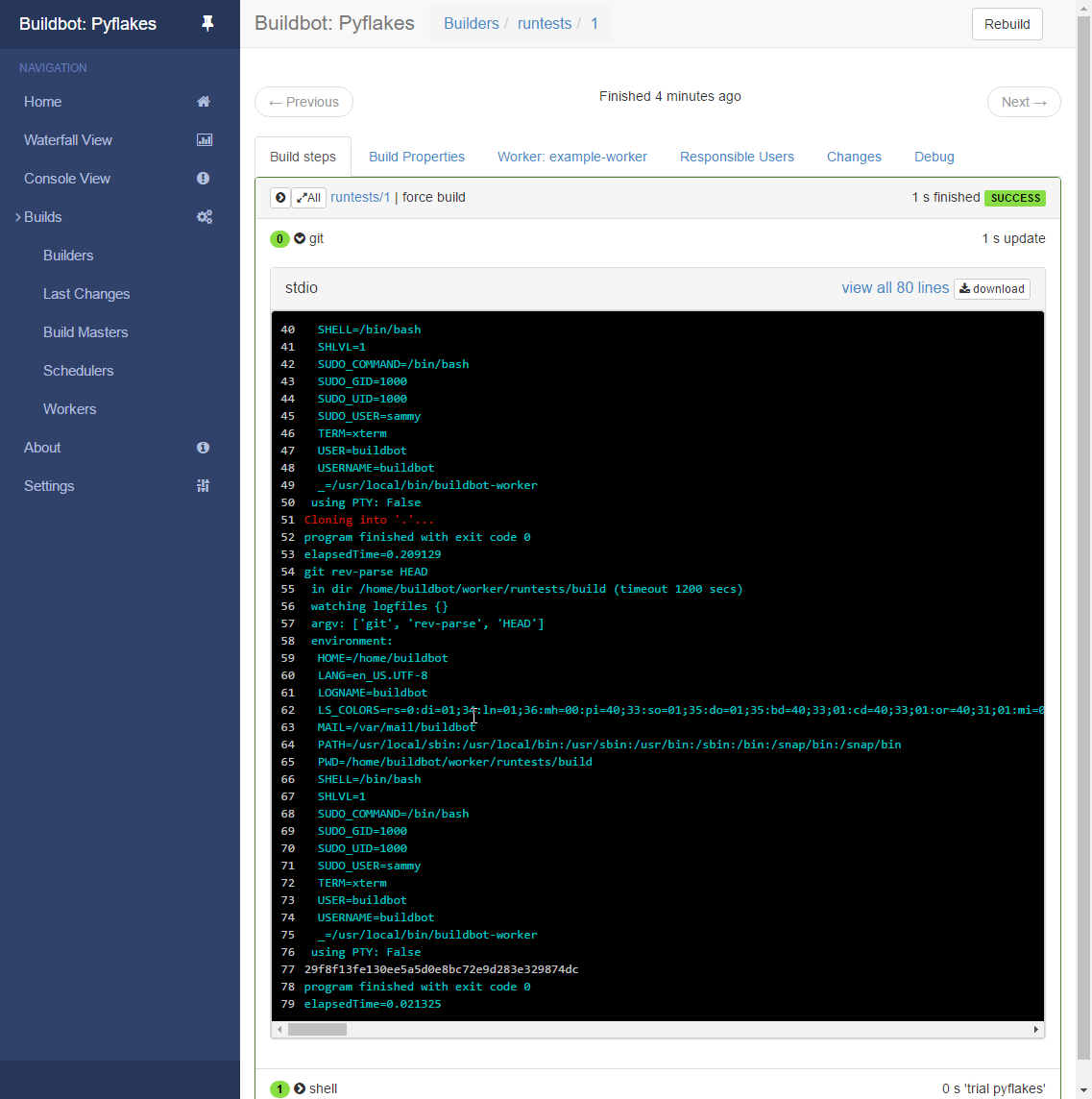Switch to the Debug tab
Viewport: 1092px width, 1099px height.
(934, 157)
